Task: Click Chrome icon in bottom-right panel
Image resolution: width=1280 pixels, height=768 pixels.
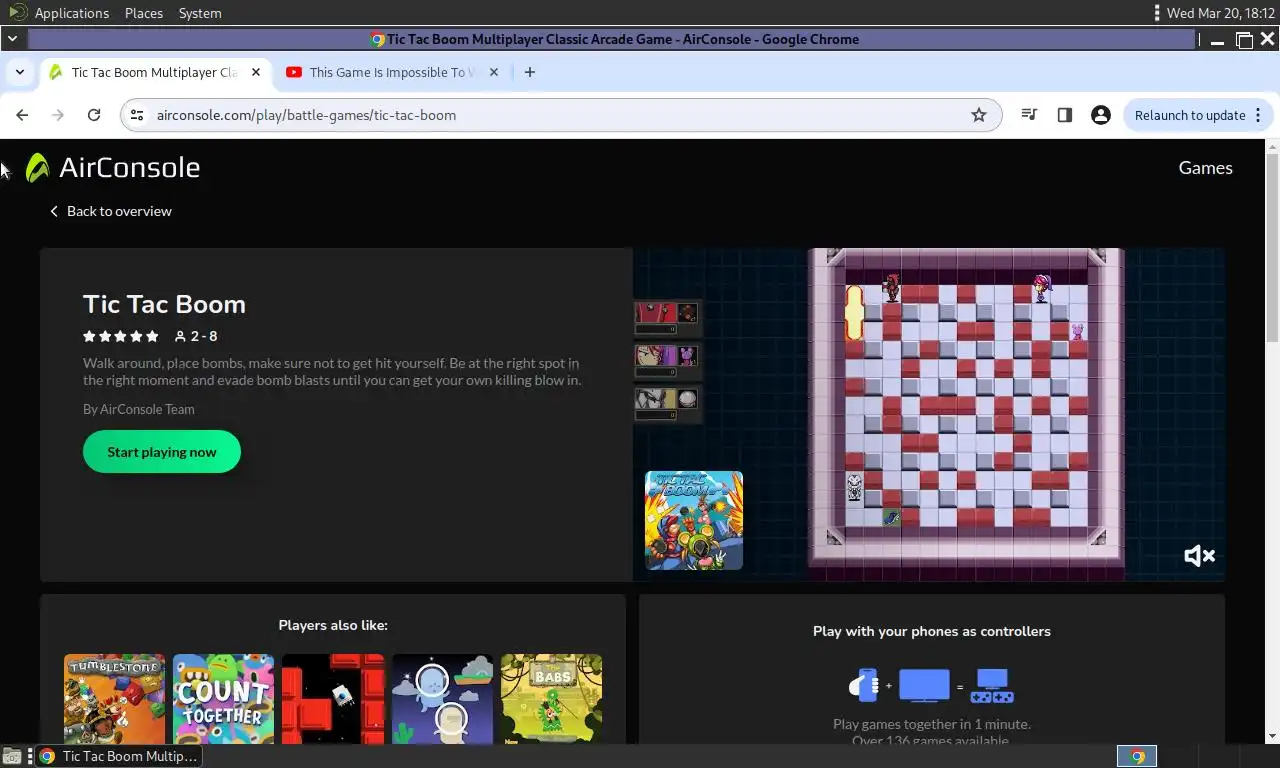Action: point(1137,756)
